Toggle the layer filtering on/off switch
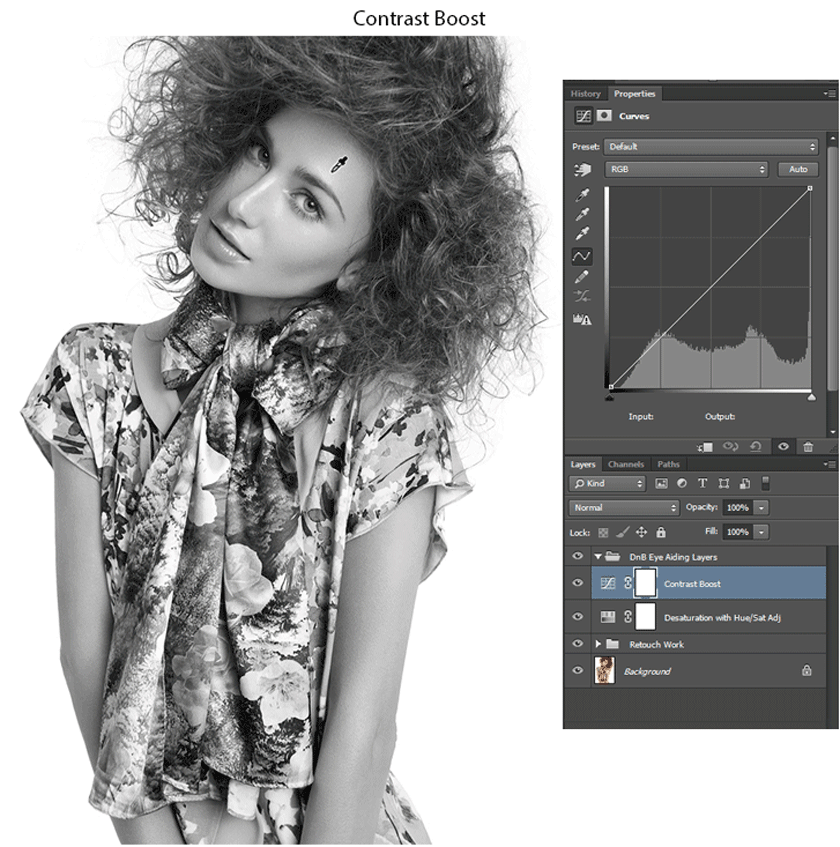 pos(765,483)
